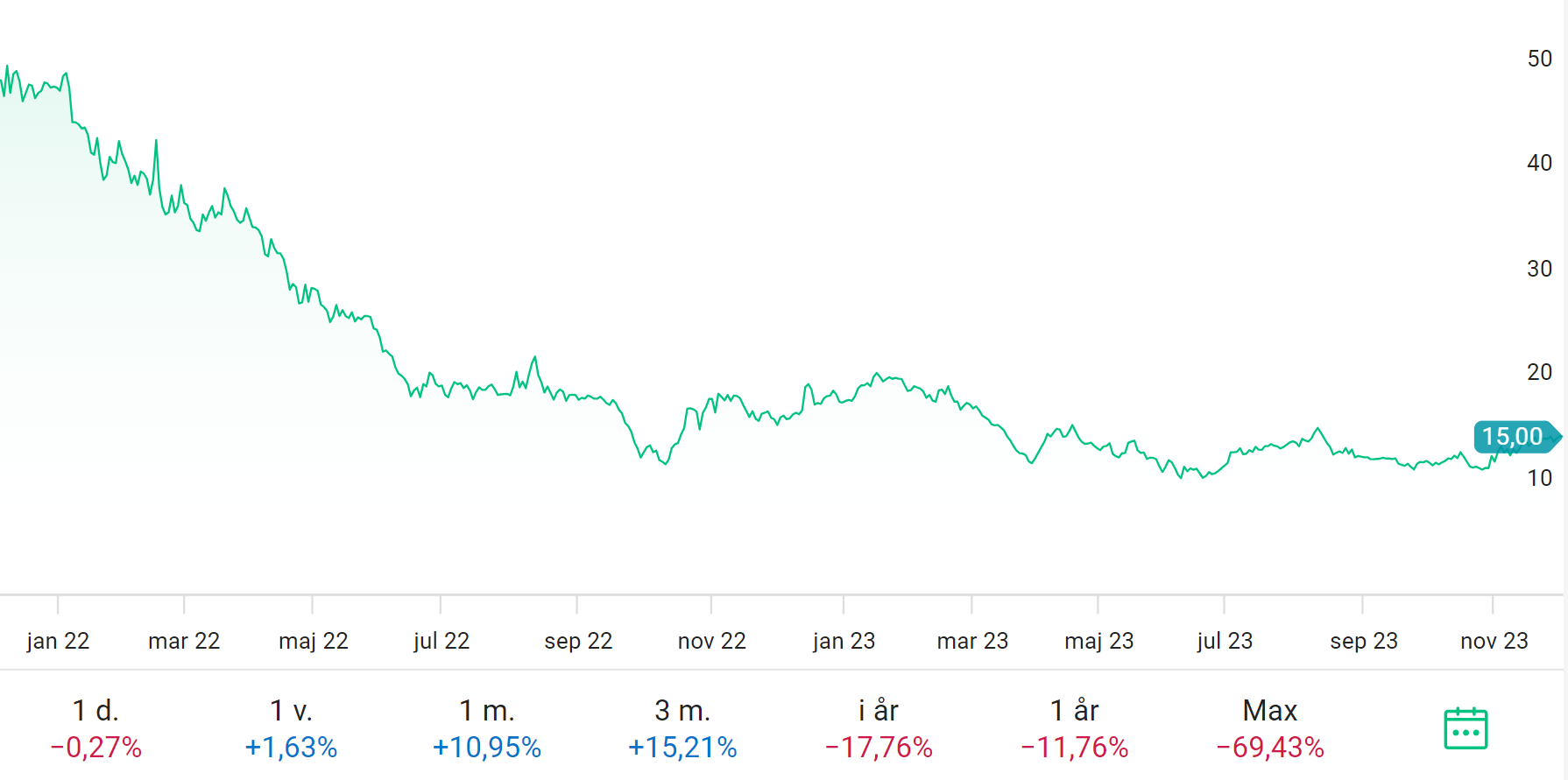Click the 15,00 current price label
The image size is (1568, 780).
tap(1513, 436)
